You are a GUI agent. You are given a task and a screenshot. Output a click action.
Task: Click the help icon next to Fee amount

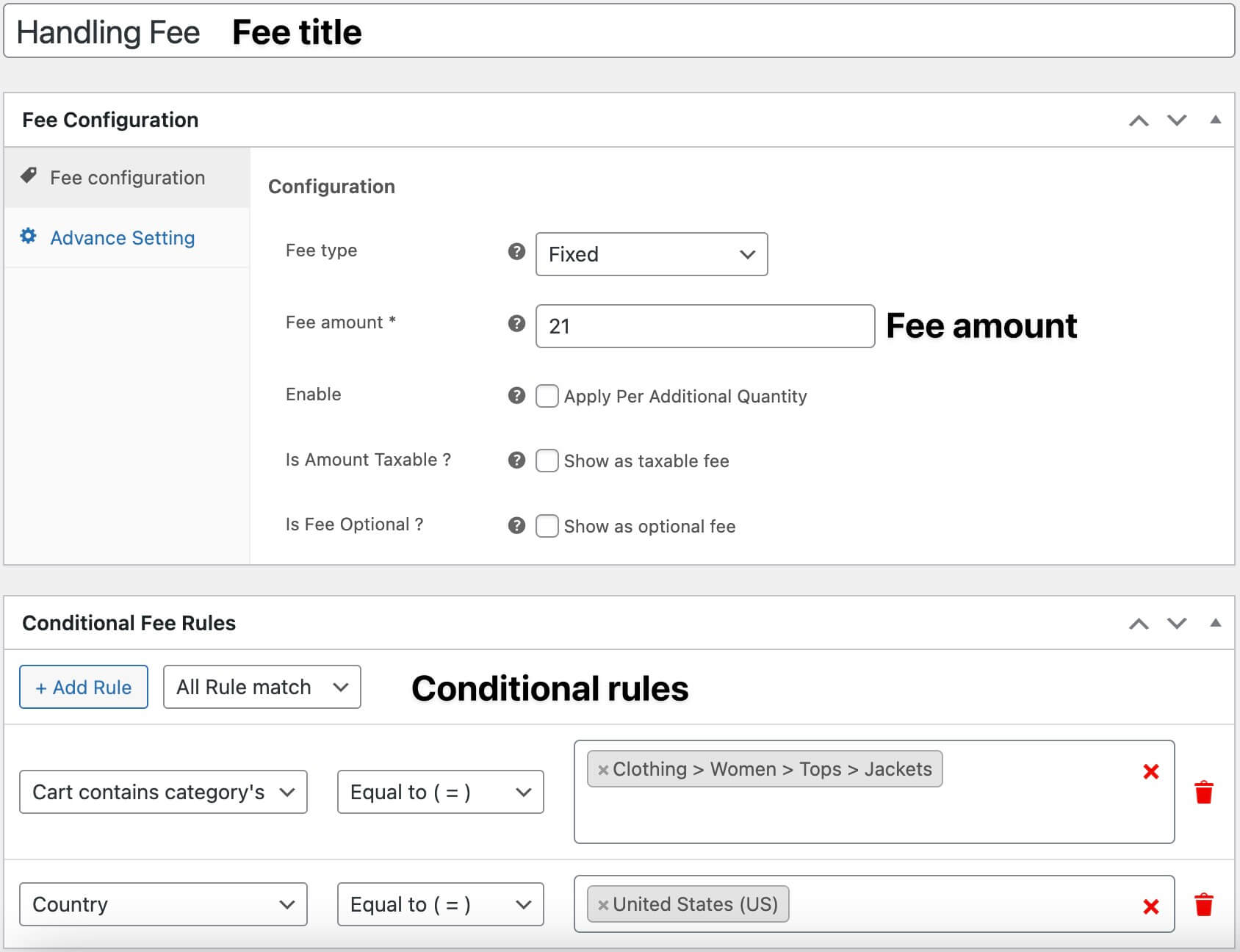[x=517, y=323]
